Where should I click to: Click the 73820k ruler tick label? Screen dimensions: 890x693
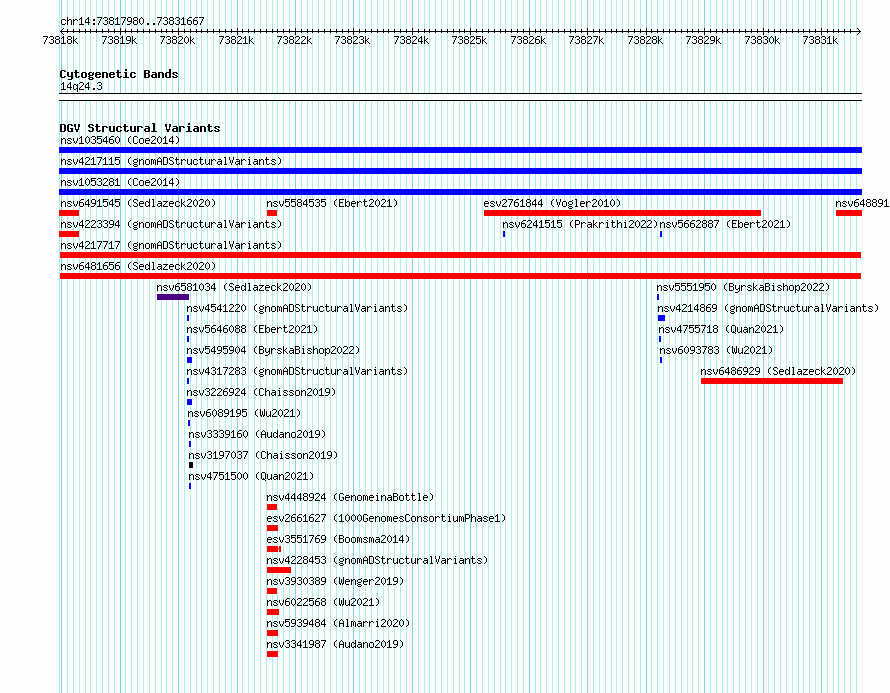(177, 40)
